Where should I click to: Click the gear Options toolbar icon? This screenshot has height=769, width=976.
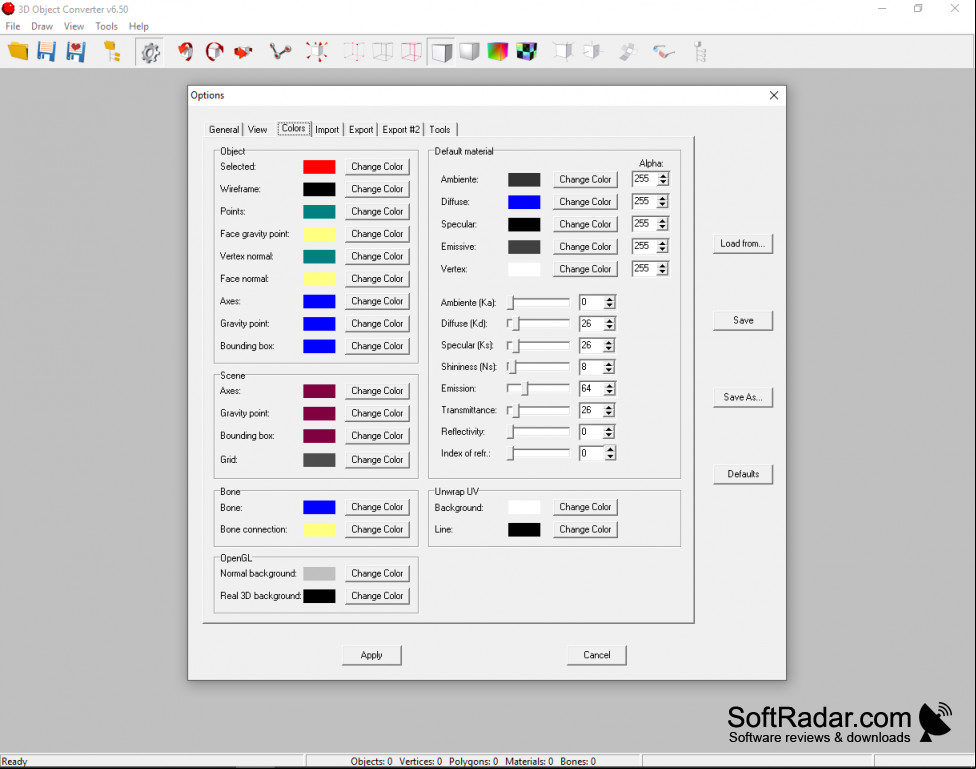tap(149, 52)
